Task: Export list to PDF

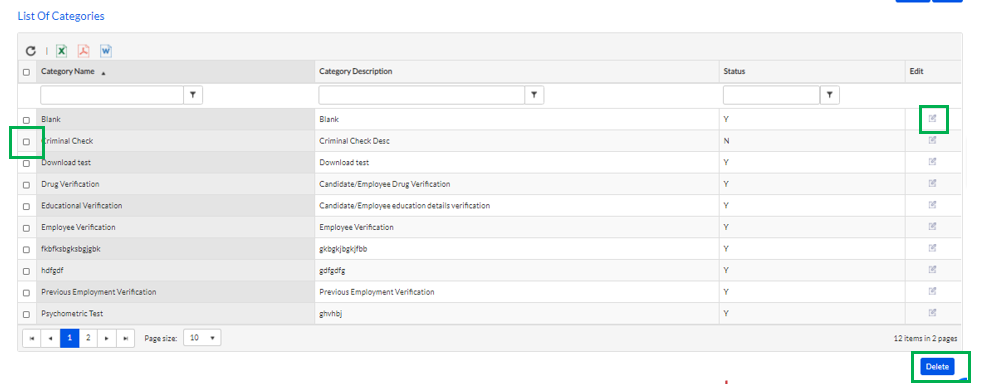Action: [x=83, y=51]
